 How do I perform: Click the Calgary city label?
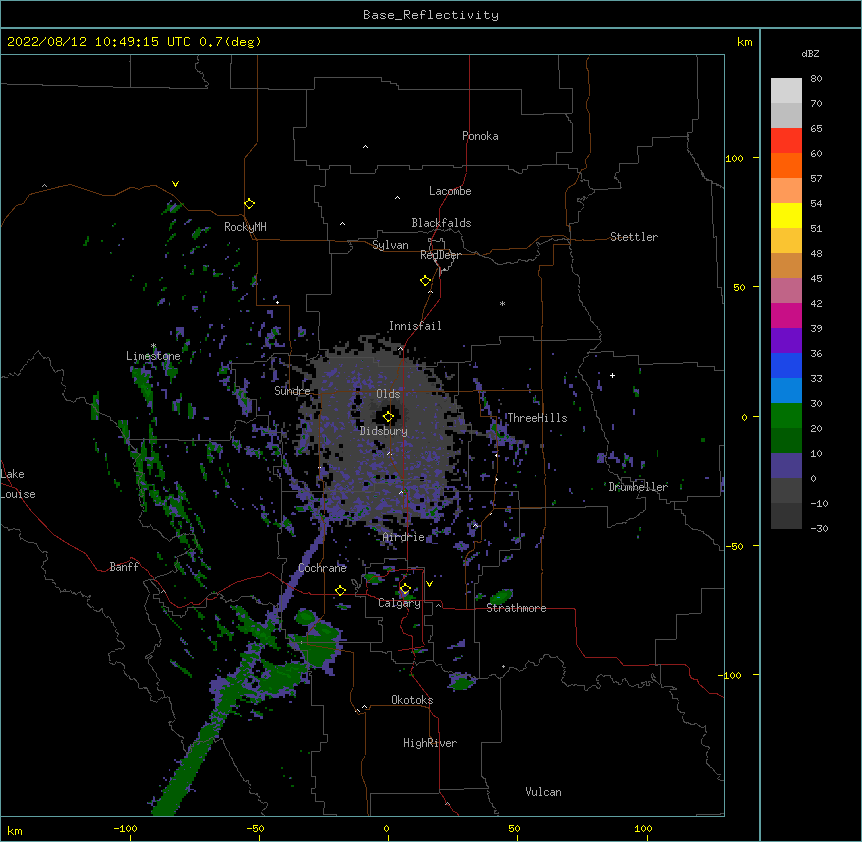click(x=399, y=603)
